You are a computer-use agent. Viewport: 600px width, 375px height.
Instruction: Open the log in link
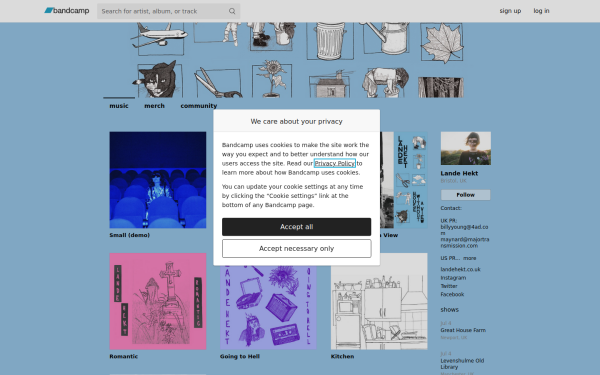pos(541,11)
